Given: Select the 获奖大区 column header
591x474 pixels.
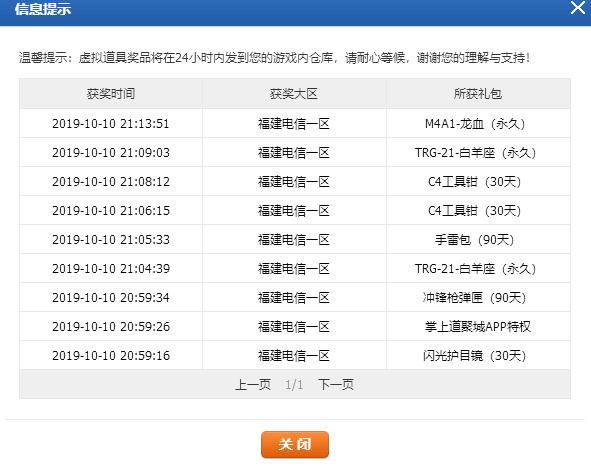Looking at the screenshot, I should 294,93.
